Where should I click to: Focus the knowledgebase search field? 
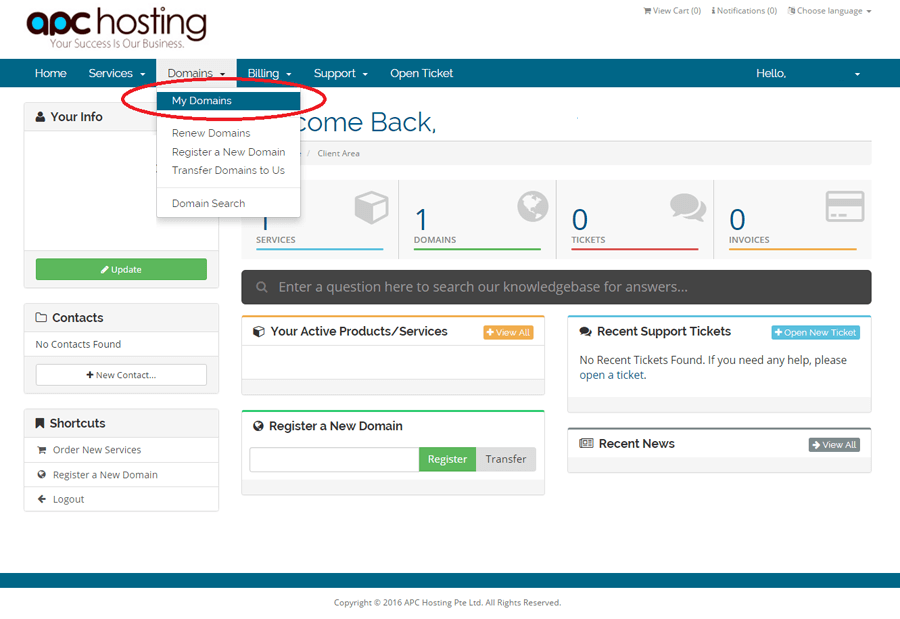(x=556, y=287)
